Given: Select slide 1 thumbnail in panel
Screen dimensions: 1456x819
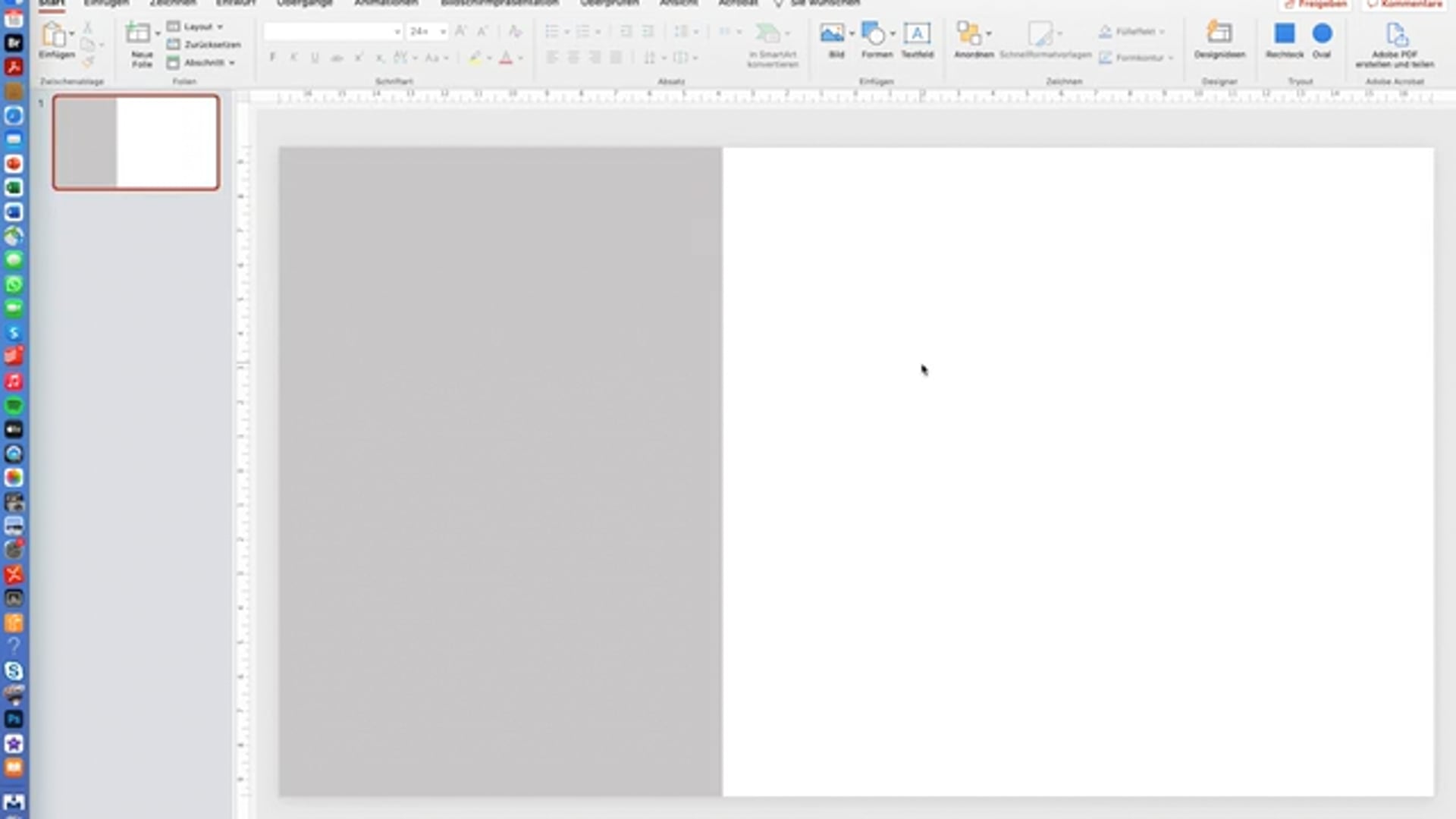Looking at the screenshot, I should pyautogui.click(x=136, y=143).
